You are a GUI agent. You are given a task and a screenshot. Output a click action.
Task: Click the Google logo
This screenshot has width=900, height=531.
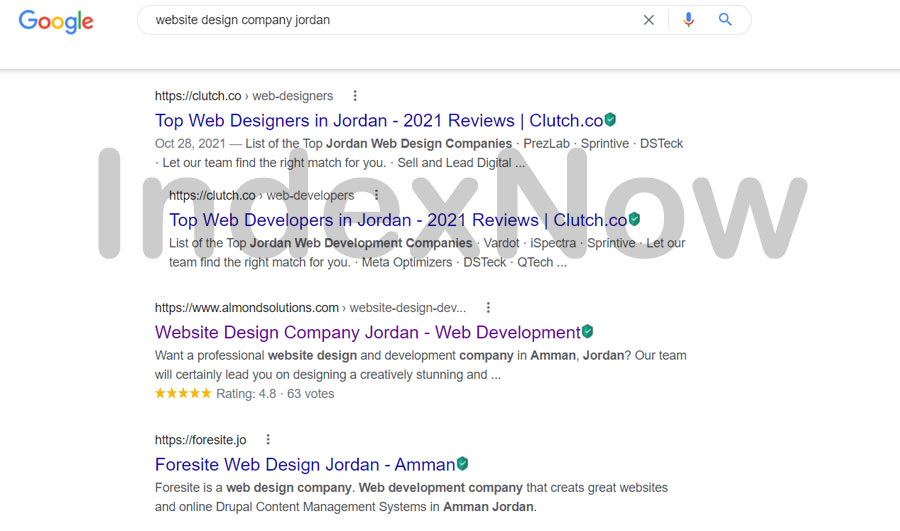[x=56, y=22]
